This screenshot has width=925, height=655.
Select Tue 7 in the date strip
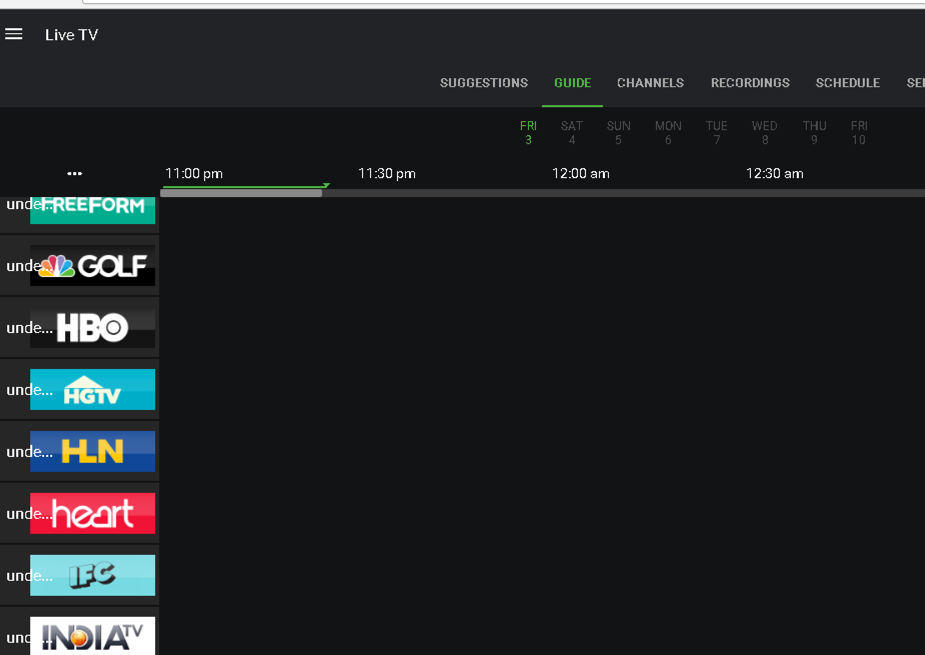[x=716, y=133]
